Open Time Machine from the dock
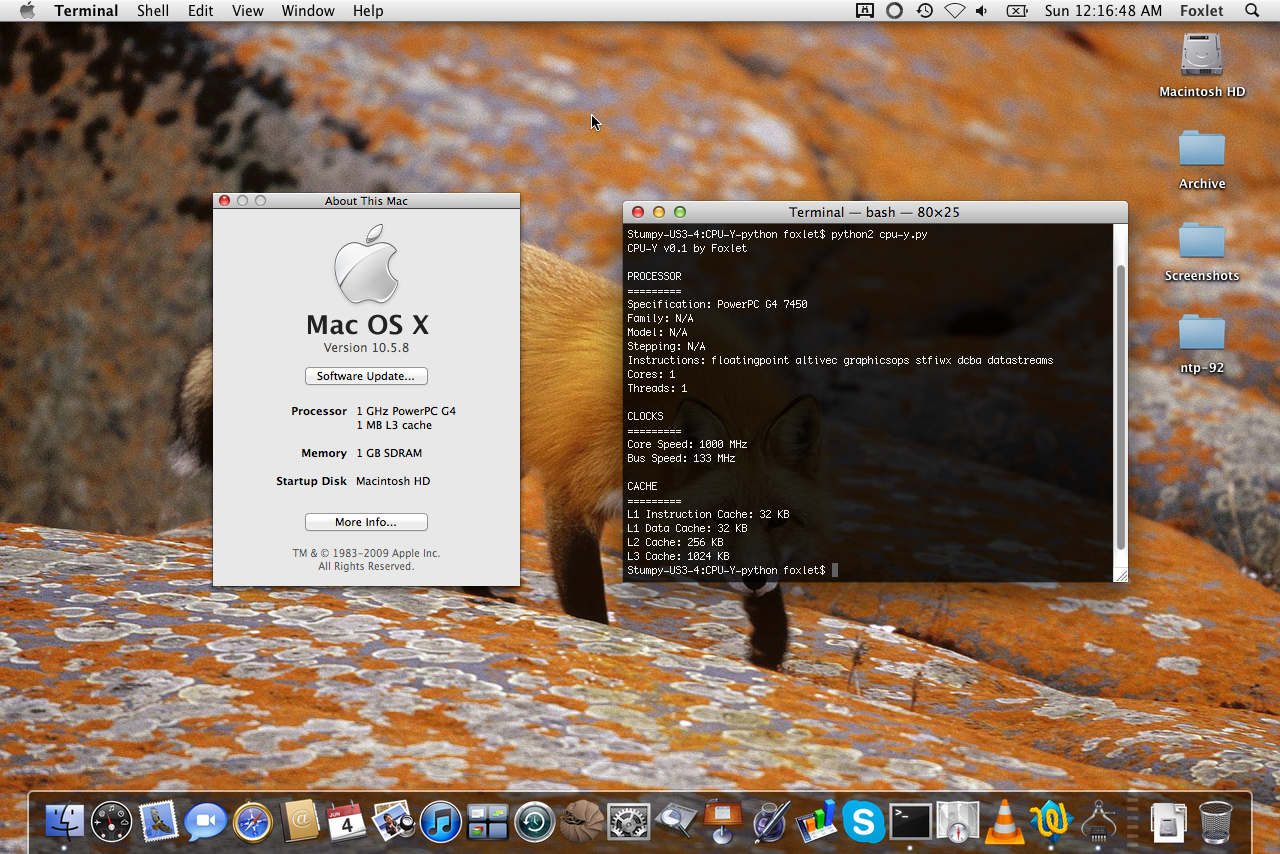 (x=534, y=822)
